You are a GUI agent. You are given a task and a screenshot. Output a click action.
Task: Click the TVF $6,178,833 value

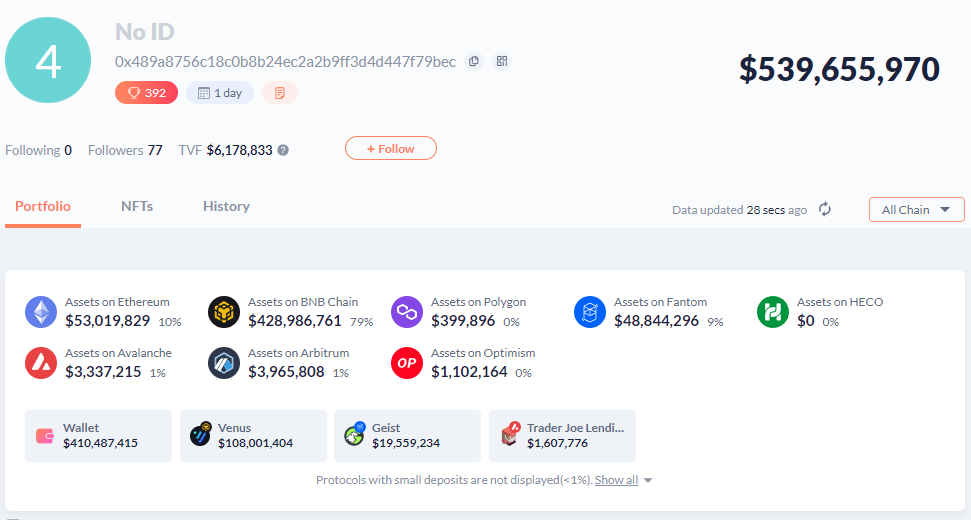point(240,150)
